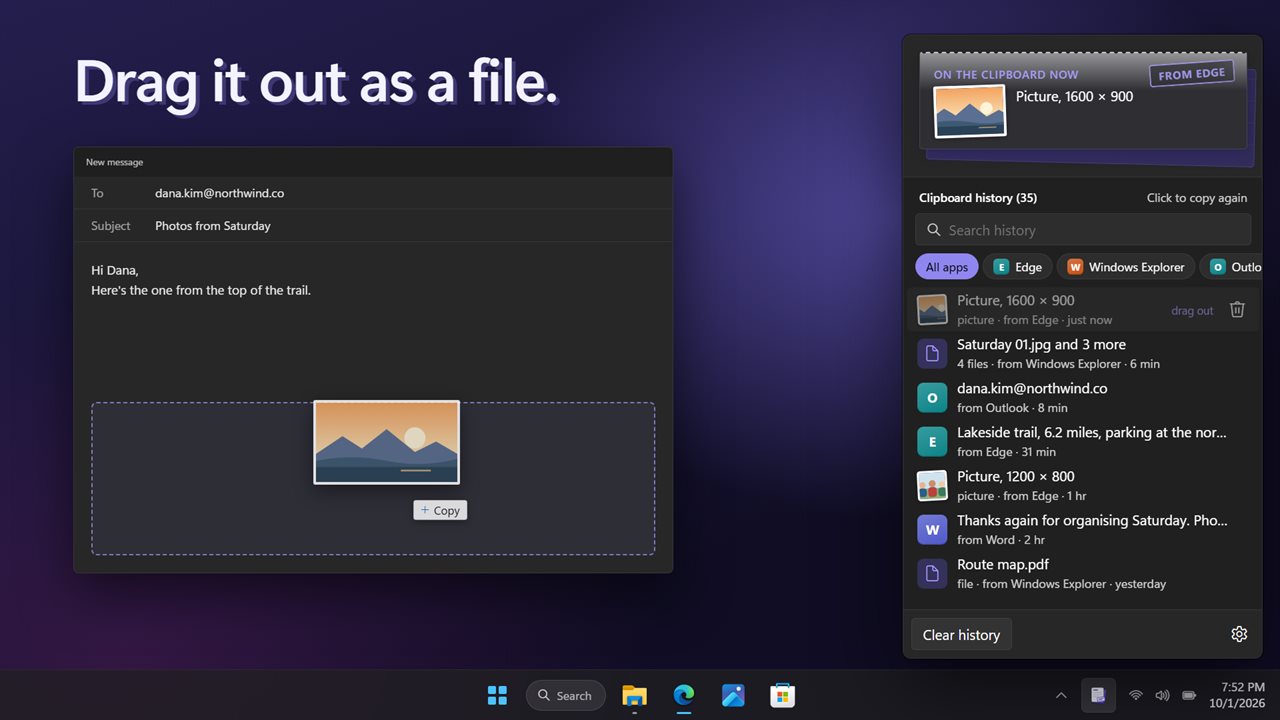Image resolution: width=1280 pixels, height=720 pixels.
Task: Filter history by Windows Explorer
Action: tap(1125, 267)
